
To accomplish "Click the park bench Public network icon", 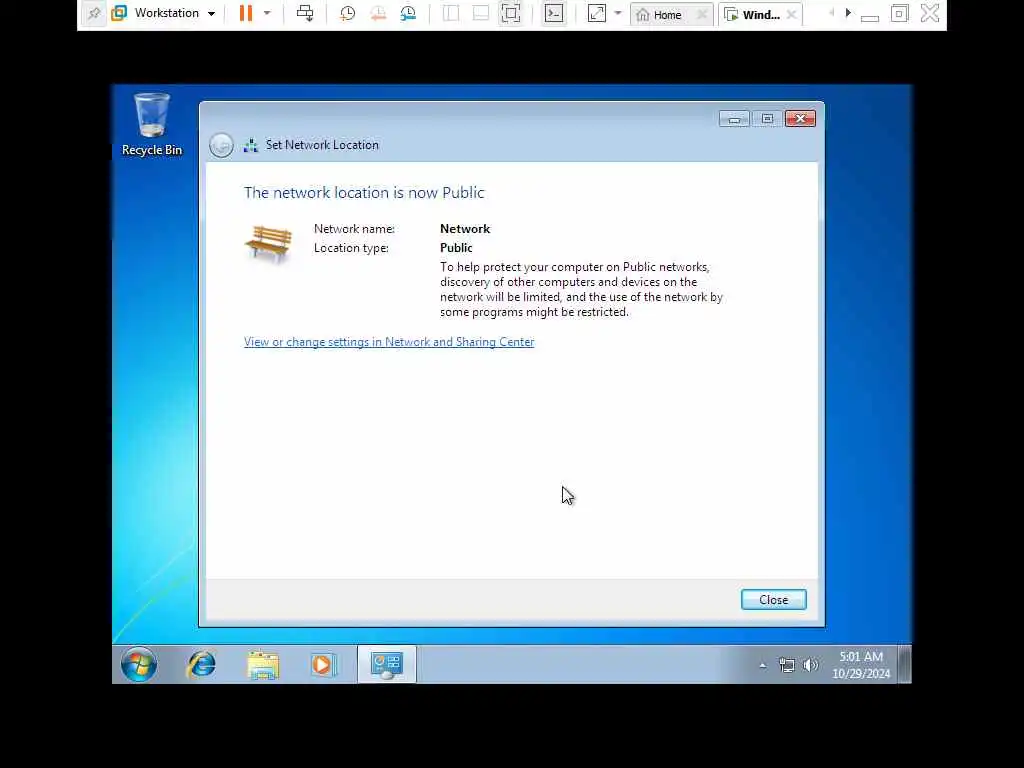I will pos(268,244).
